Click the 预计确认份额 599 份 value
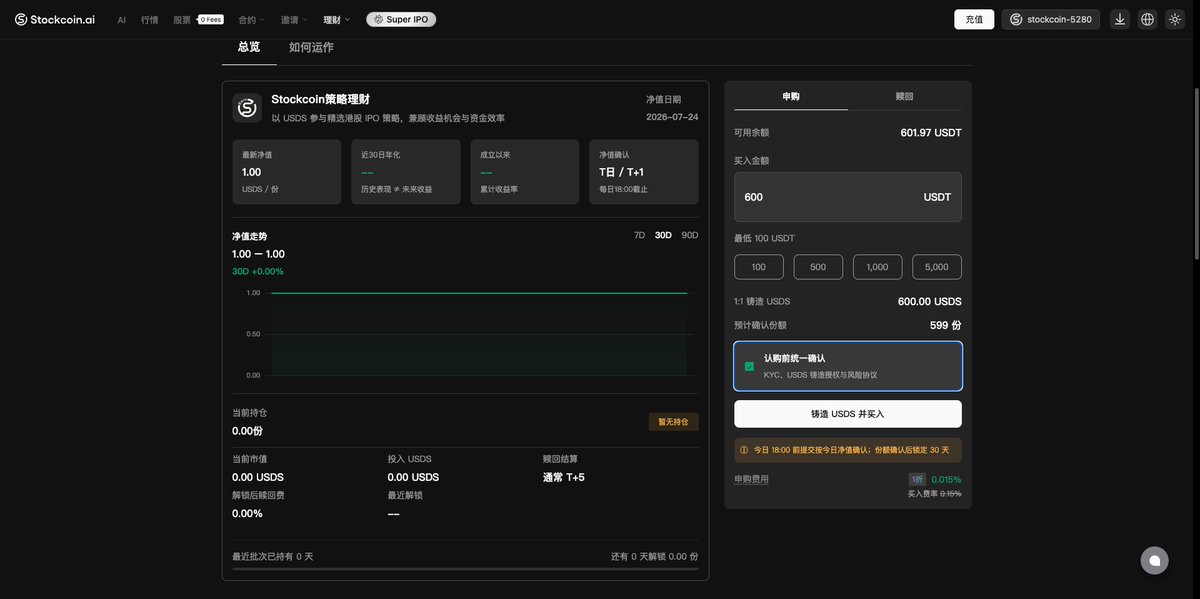This screenshot has height=599, width=1200. (x=945, y=325)
